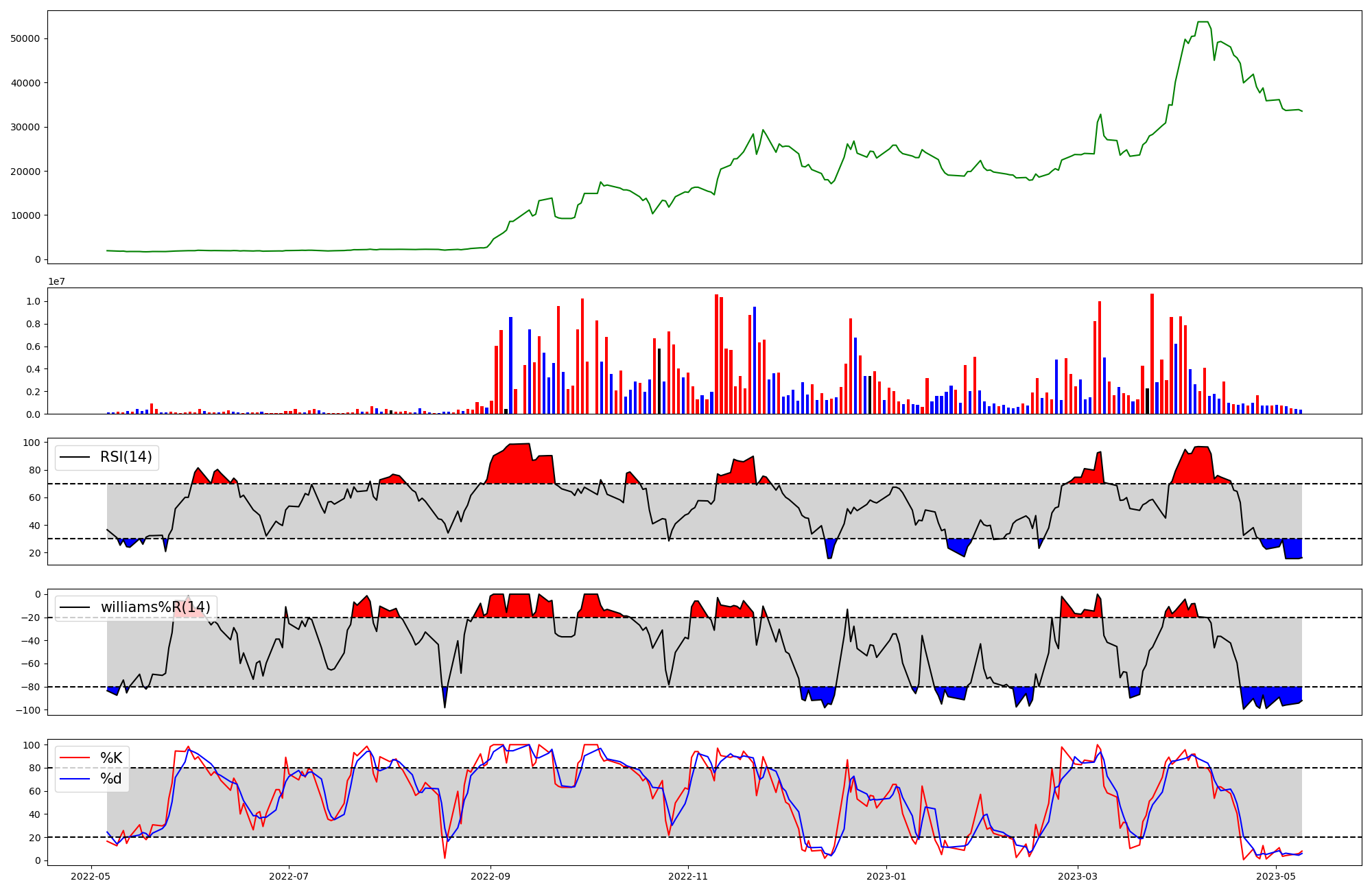Viewport: 1372px width, 892px height.
Task: Click the 30000 price axis label
Action: 25,128
